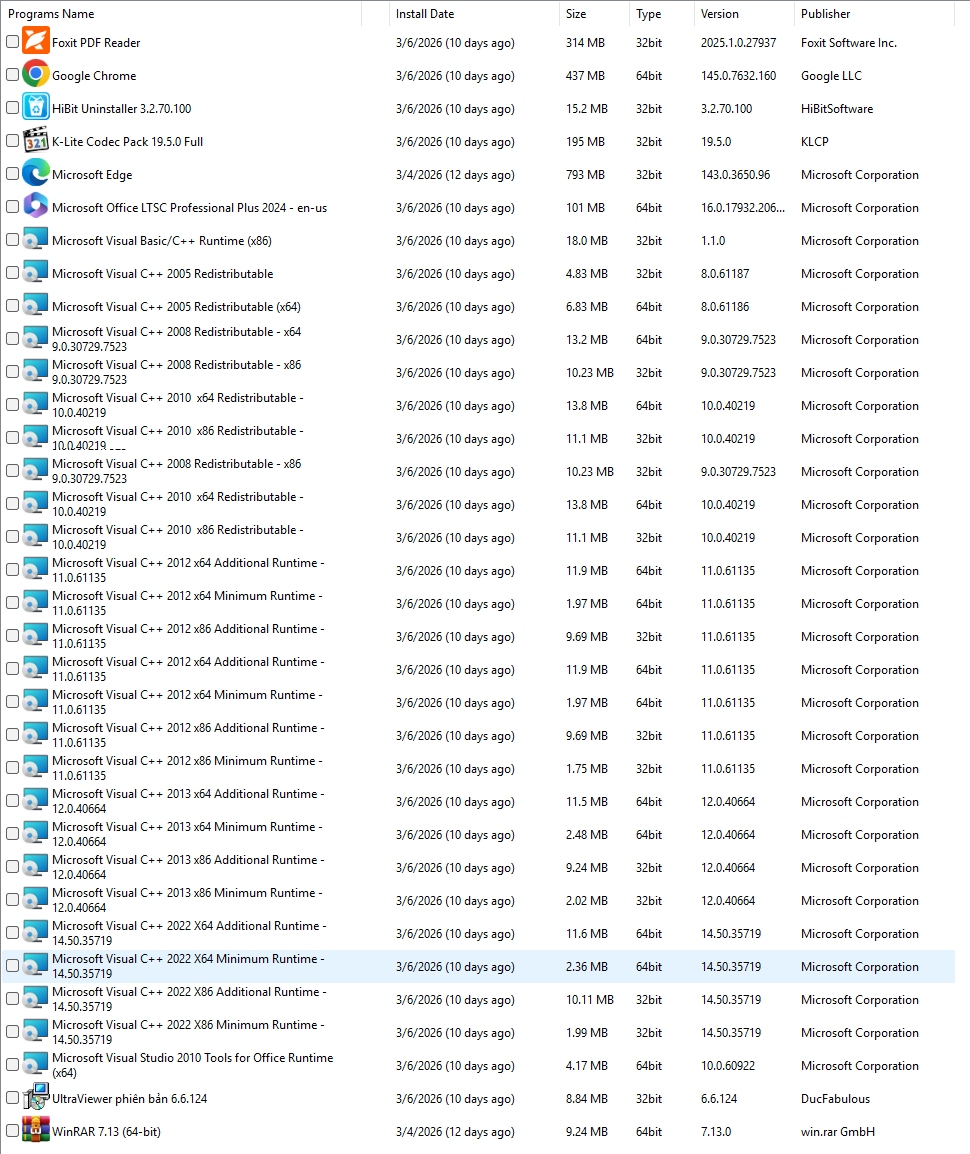Sort by the Publisher column header
The image size is (970, 1154).
click(x=825, y=14)
